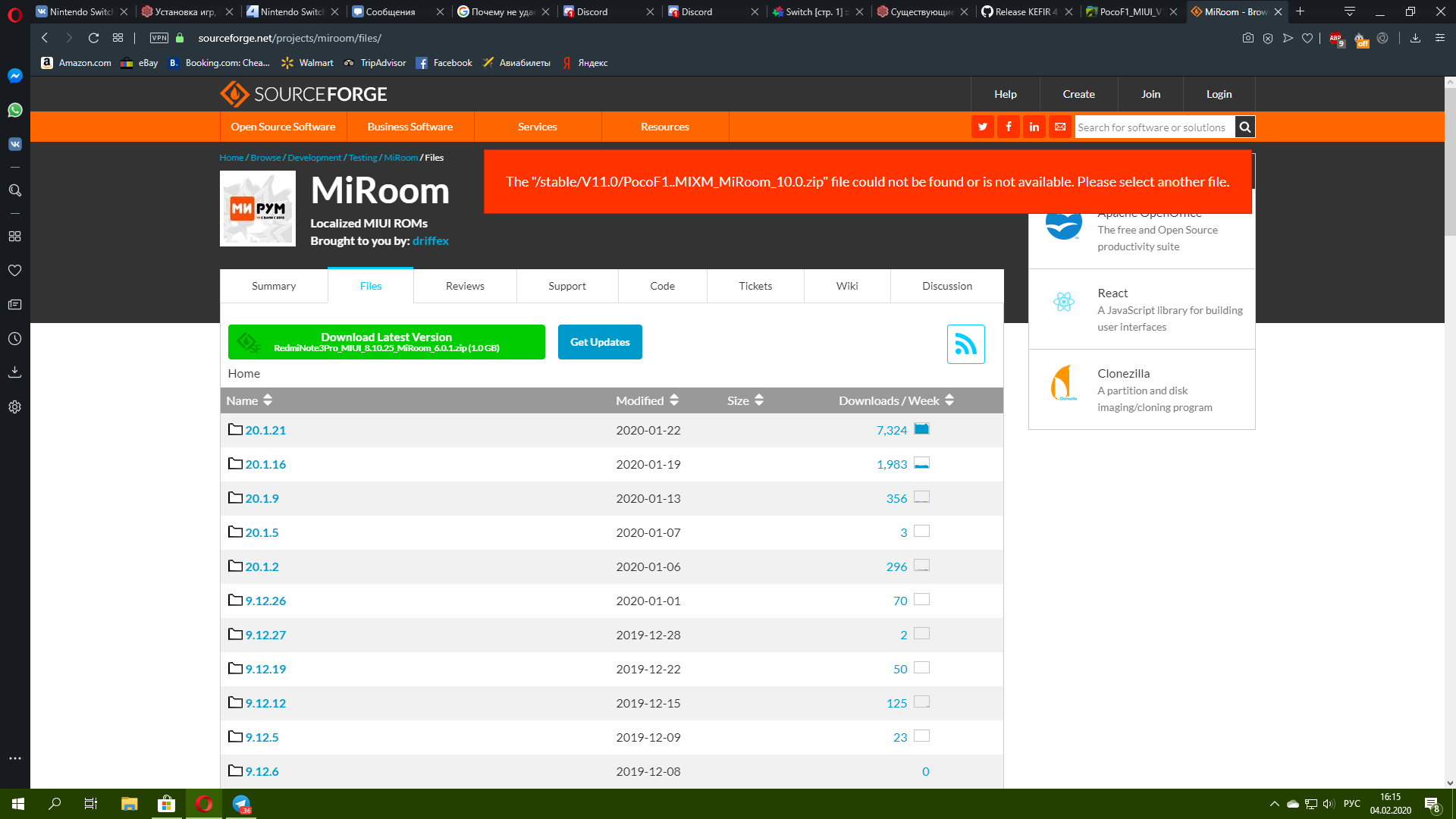The height and width of the screenshot is (819, 1456).
Task: Switch to Discussion tab
Action: 947,286
